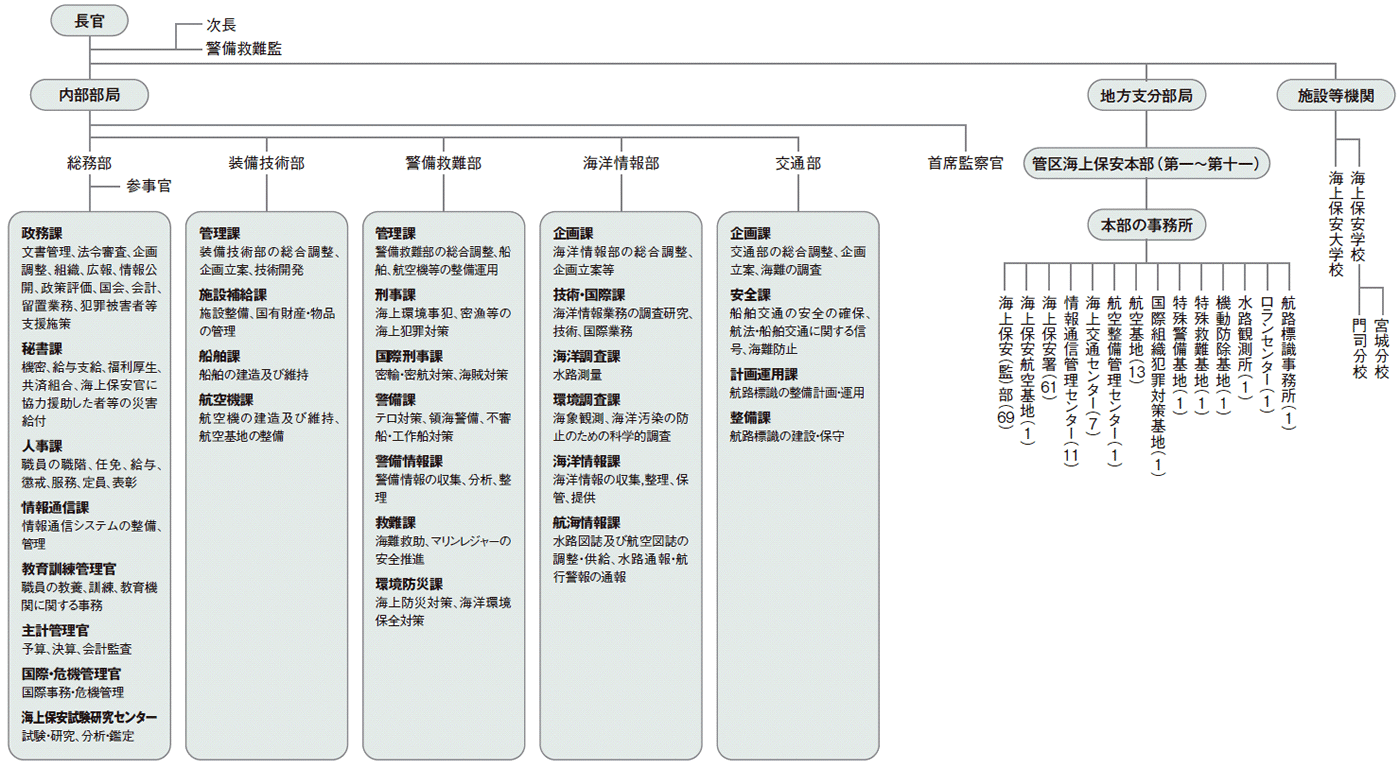Click the 次長 label
This screenshot has width=1400, height=769.
pyautogui.click(x=221, y=26)
